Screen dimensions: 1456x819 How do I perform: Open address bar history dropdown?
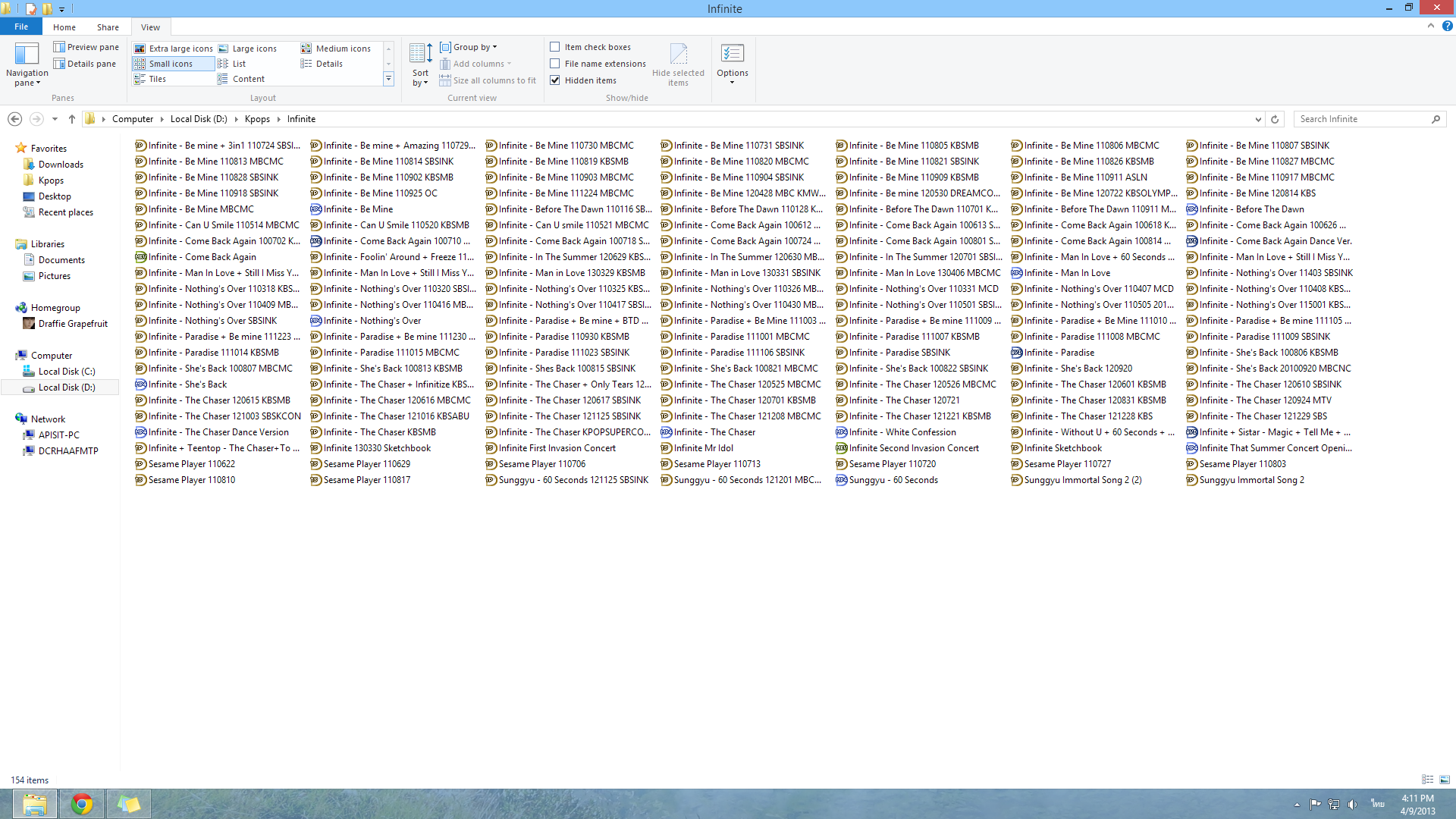pyautogui.click(x=1258, y=119)
